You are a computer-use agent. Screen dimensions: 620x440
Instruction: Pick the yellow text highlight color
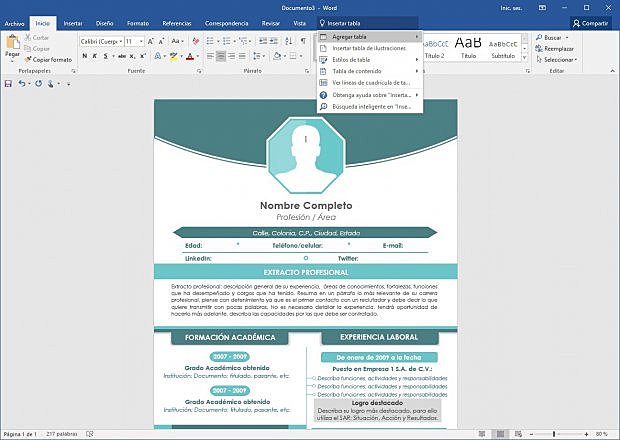coord(173,56)
